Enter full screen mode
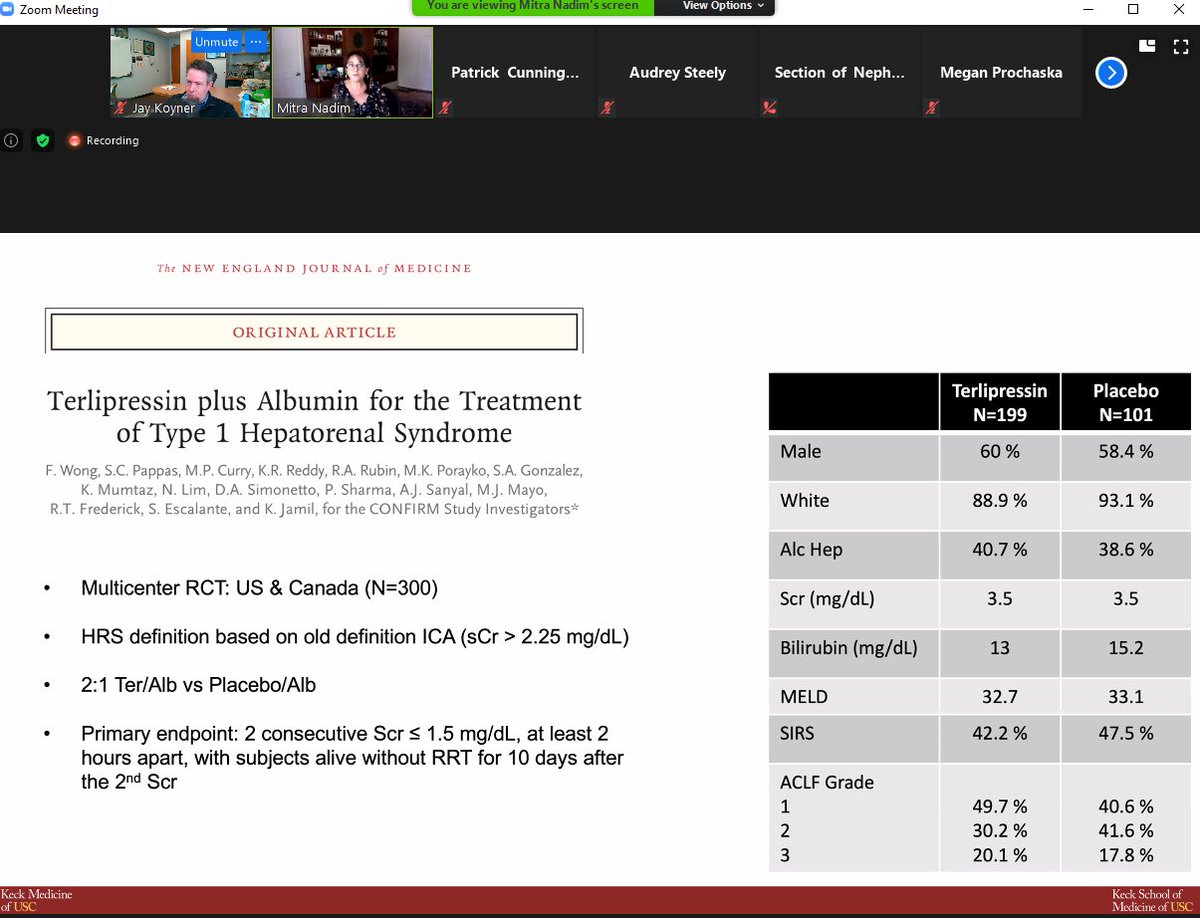 (x=1180, y=46)
